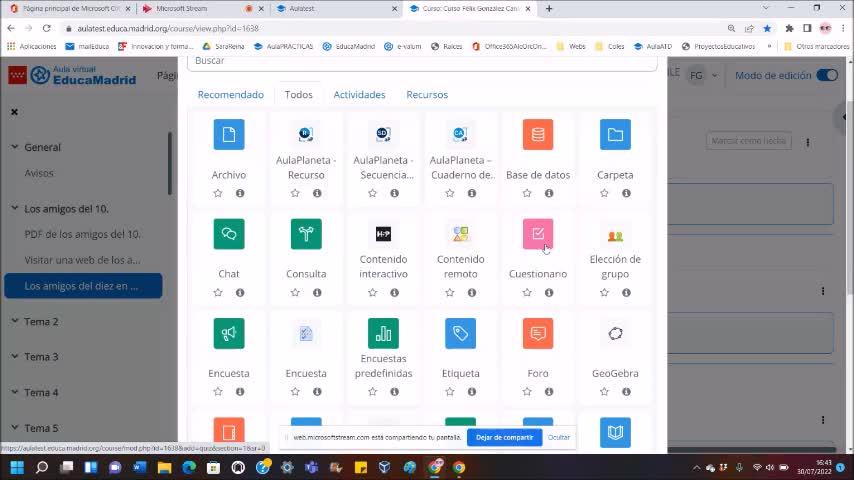Switch to Recomendado tab
The width and height of the screenshot is (854, 480).
[230, 95]
